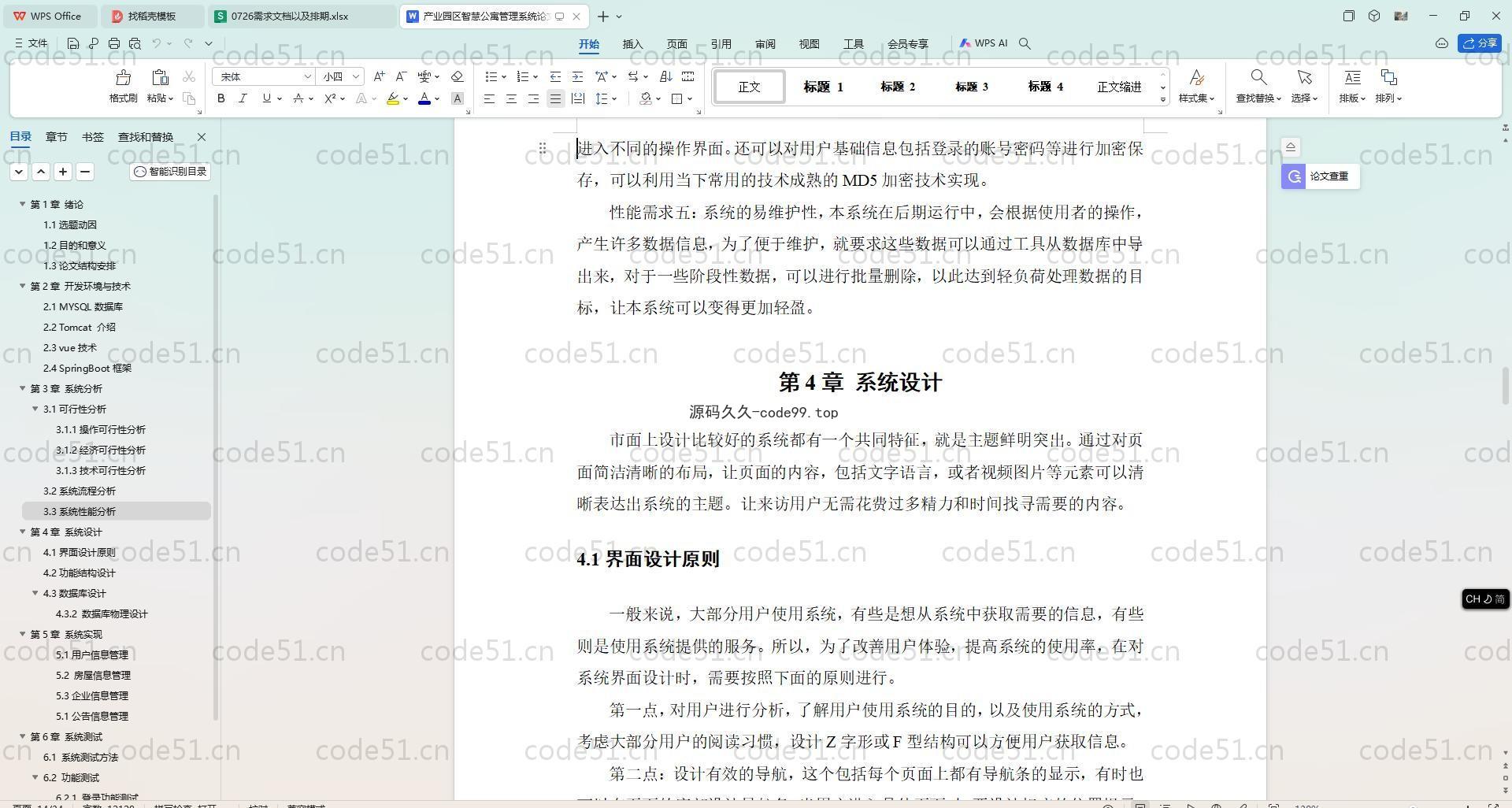Viewport: 1512px width, 808px height.
Task: Open a new document tab with plus
Action: (603, 16)
